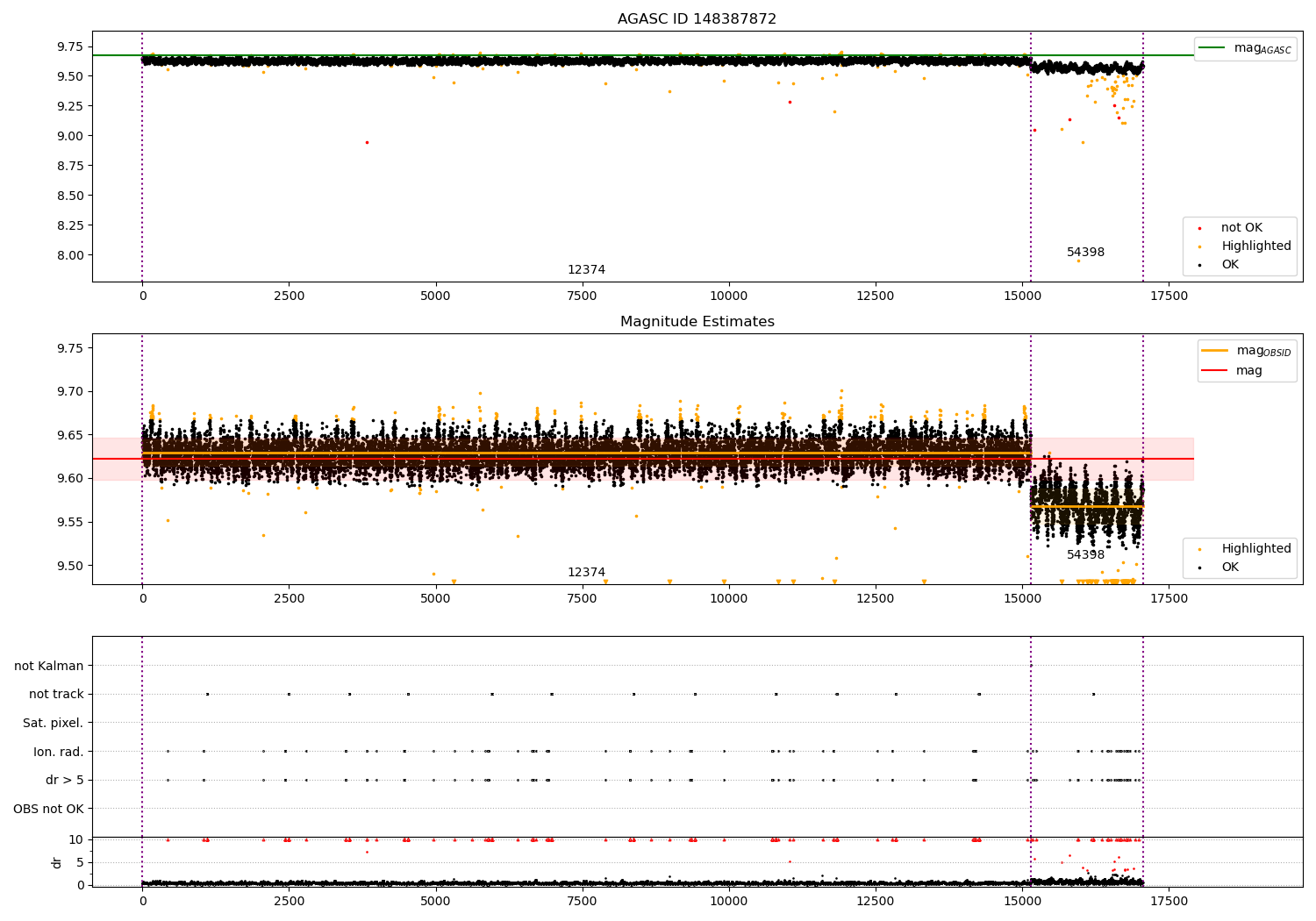Click the 'Ion. rad.' row label

pos(59,753)
